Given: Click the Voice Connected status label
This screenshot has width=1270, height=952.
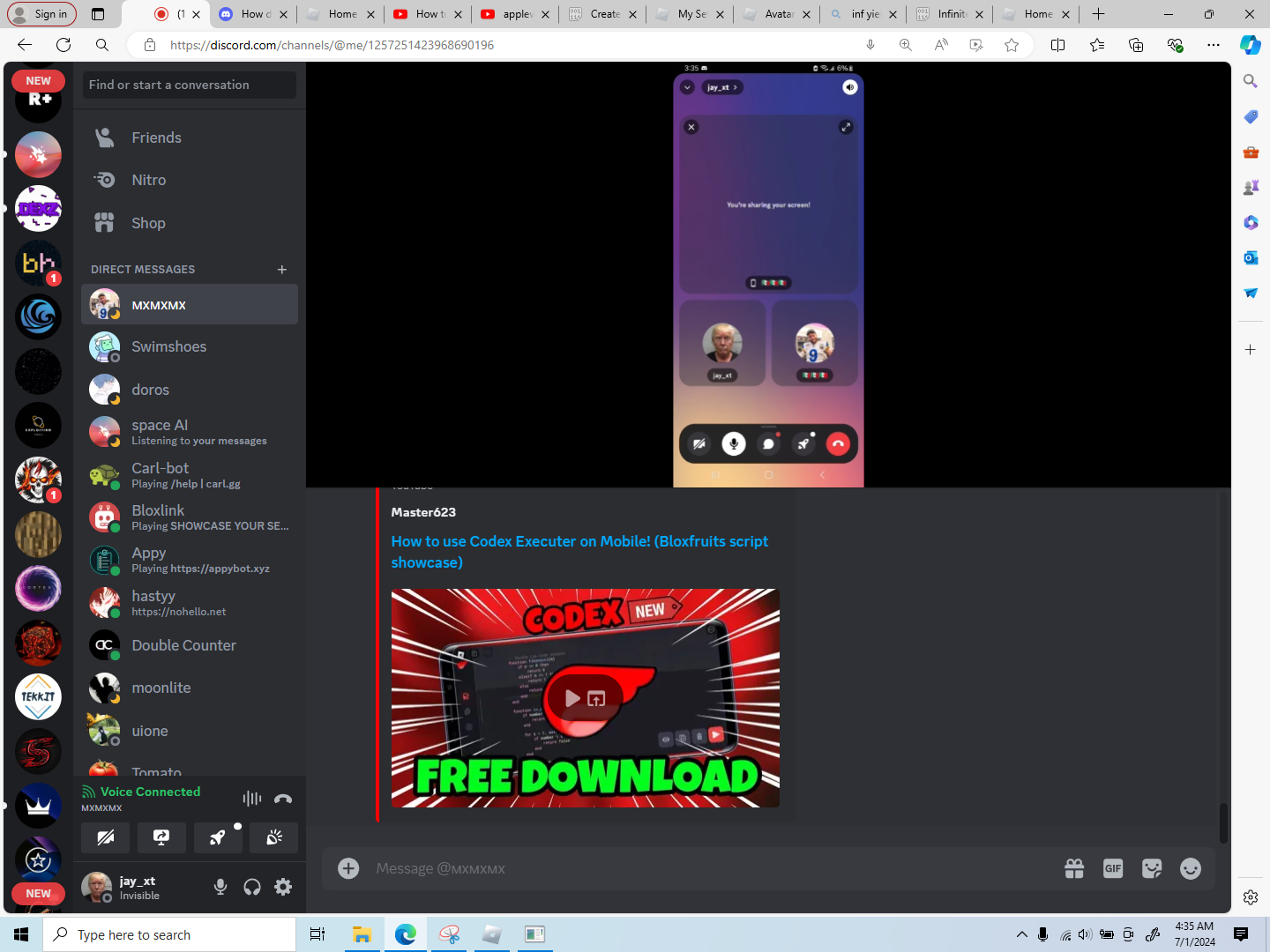Looking at the screenshot, I should 150,792.
